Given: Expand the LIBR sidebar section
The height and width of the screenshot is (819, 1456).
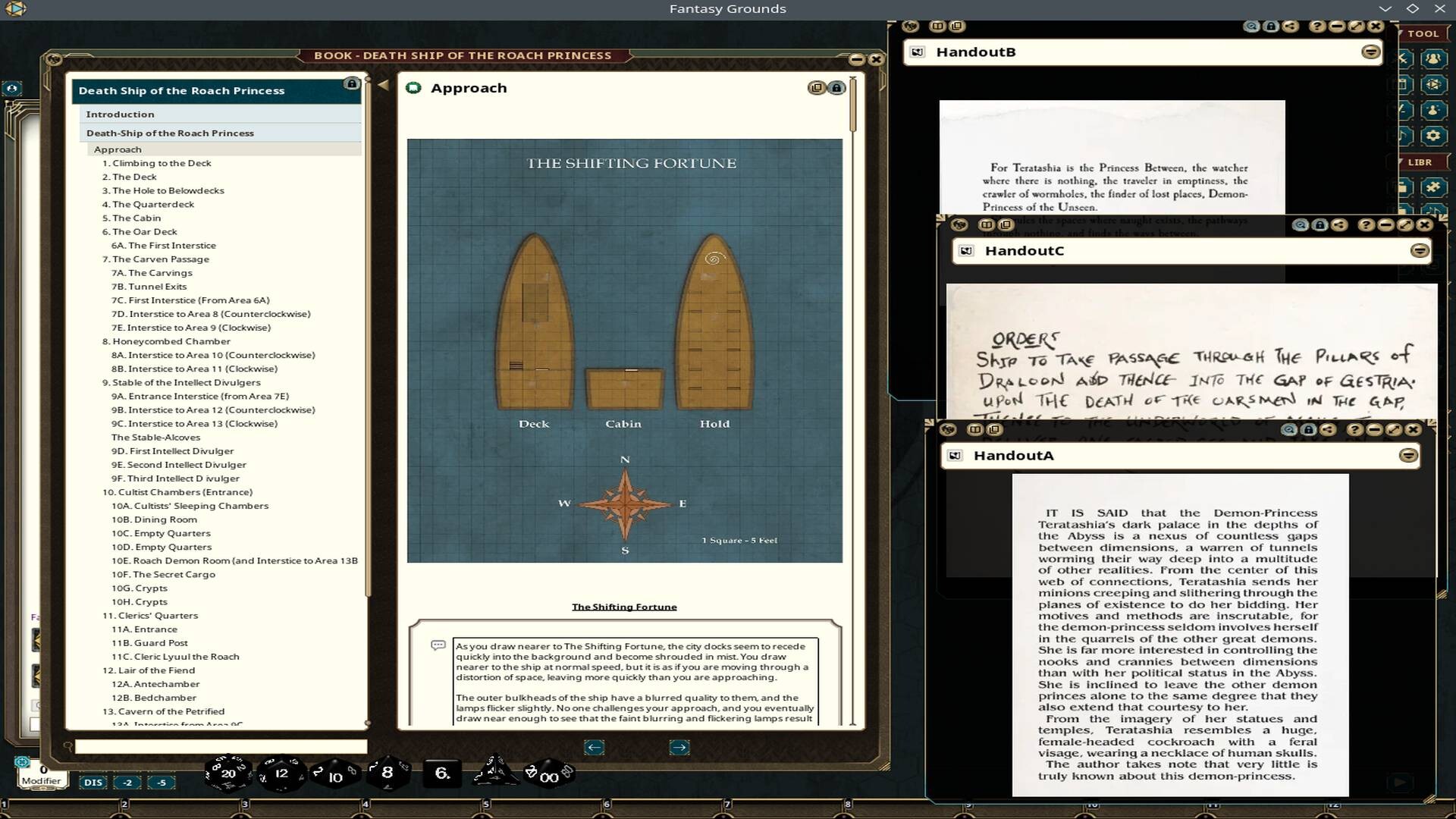Looking at the screenshot, I should 1420,162.
